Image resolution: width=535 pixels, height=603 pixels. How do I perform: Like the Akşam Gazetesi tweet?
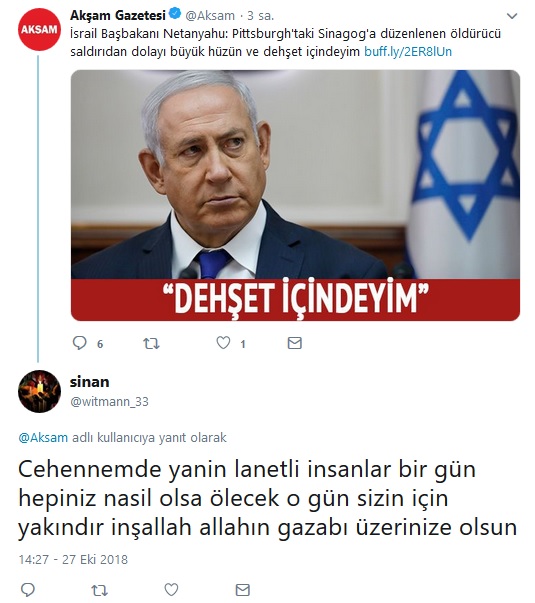[223, 342]
